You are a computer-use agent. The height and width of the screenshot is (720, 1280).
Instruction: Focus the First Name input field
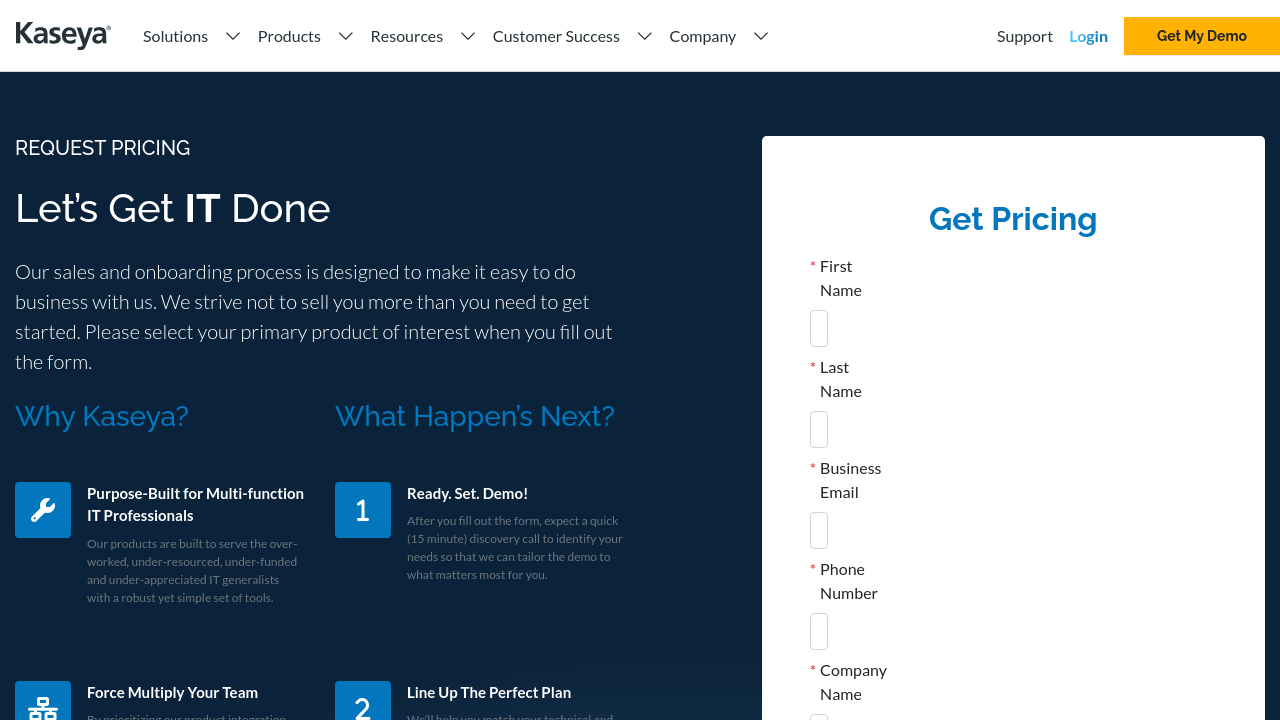(x=819, y=328)
